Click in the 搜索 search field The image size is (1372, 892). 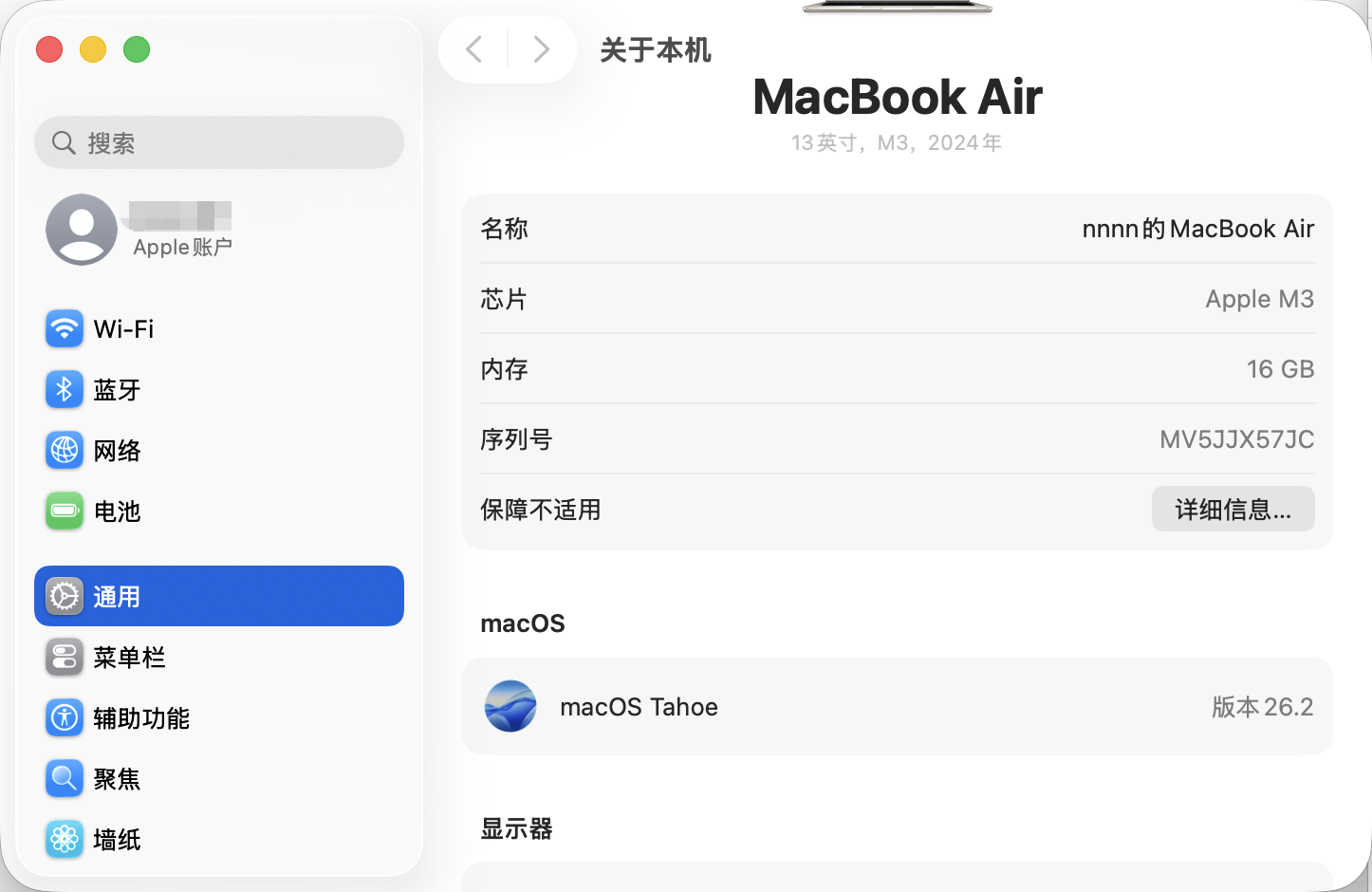pos(219,143)
